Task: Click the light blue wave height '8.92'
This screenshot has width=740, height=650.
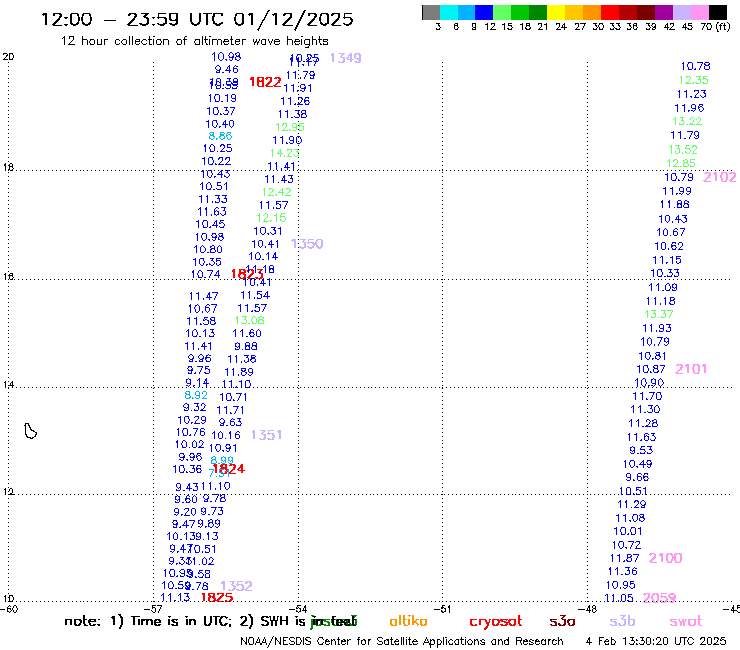Action: click(196, 395)
